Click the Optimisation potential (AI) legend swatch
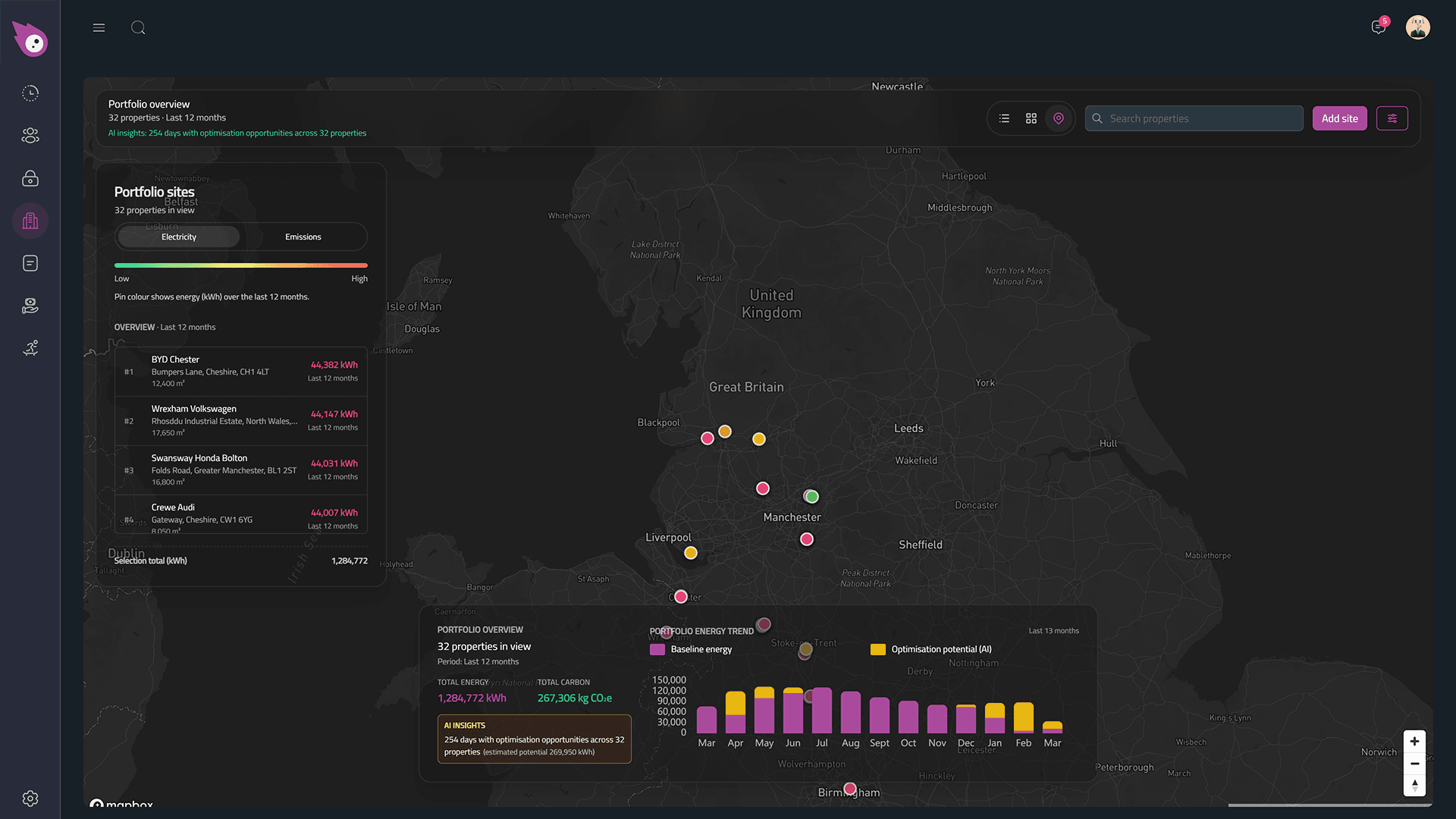 click(878, 649)
